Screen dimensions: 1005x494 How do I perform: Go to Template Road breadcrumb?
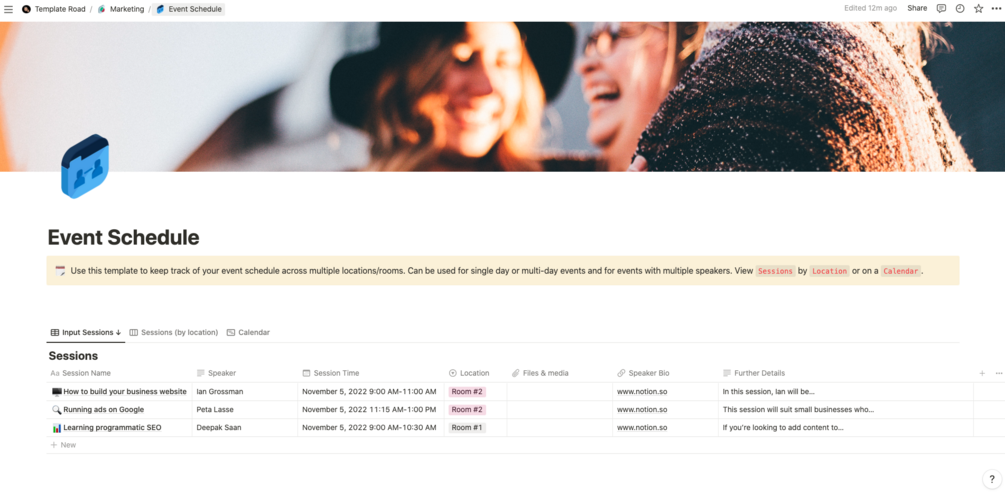click(60, 9)
